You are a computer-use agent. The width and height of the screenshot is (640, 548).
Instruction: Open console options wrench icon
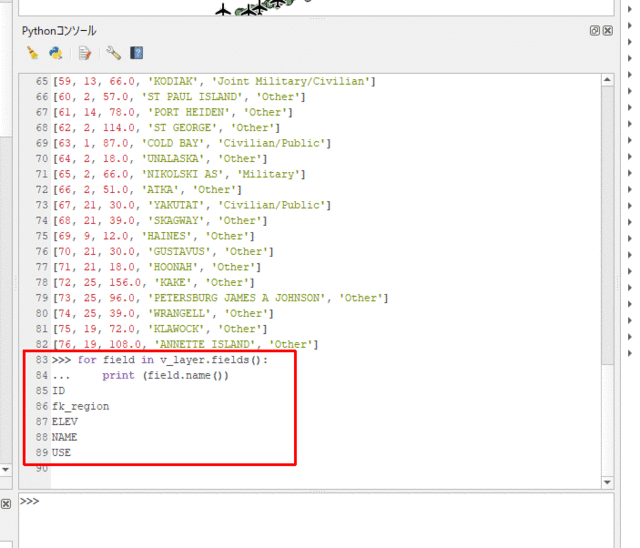point(113,53)
